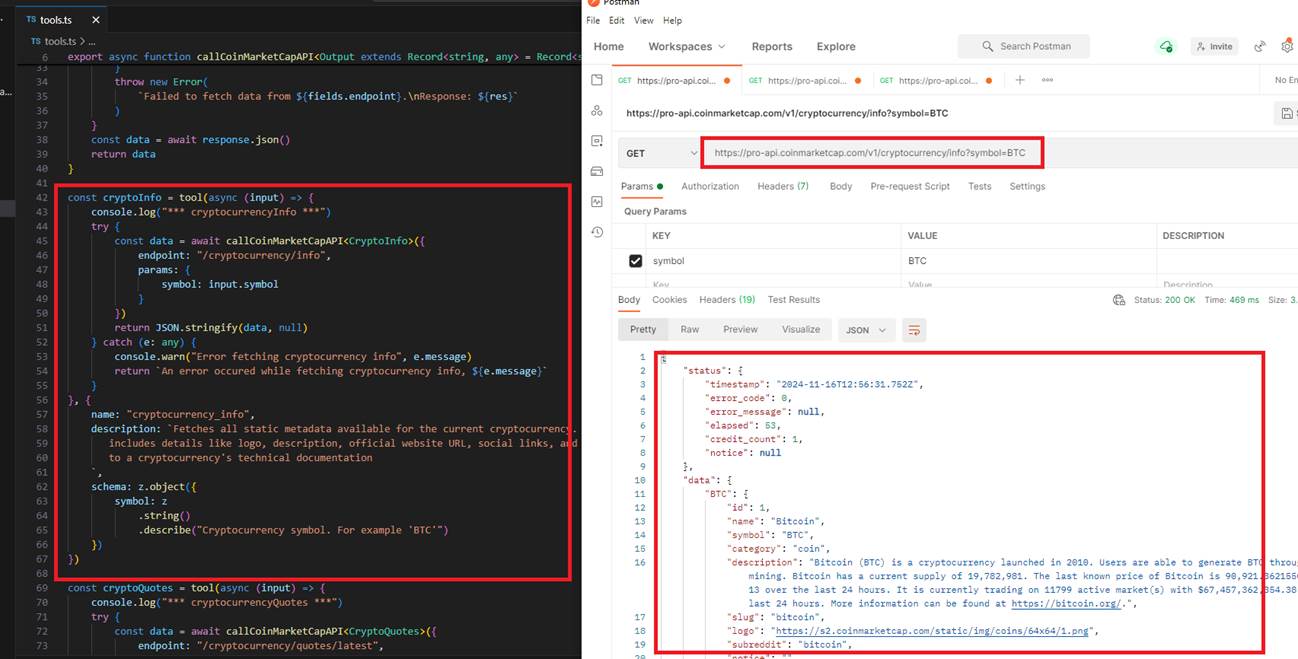Screen dimensions: 1298x659
Task: Click the Save request disk icon
Action: click(x=1287, y=113)
